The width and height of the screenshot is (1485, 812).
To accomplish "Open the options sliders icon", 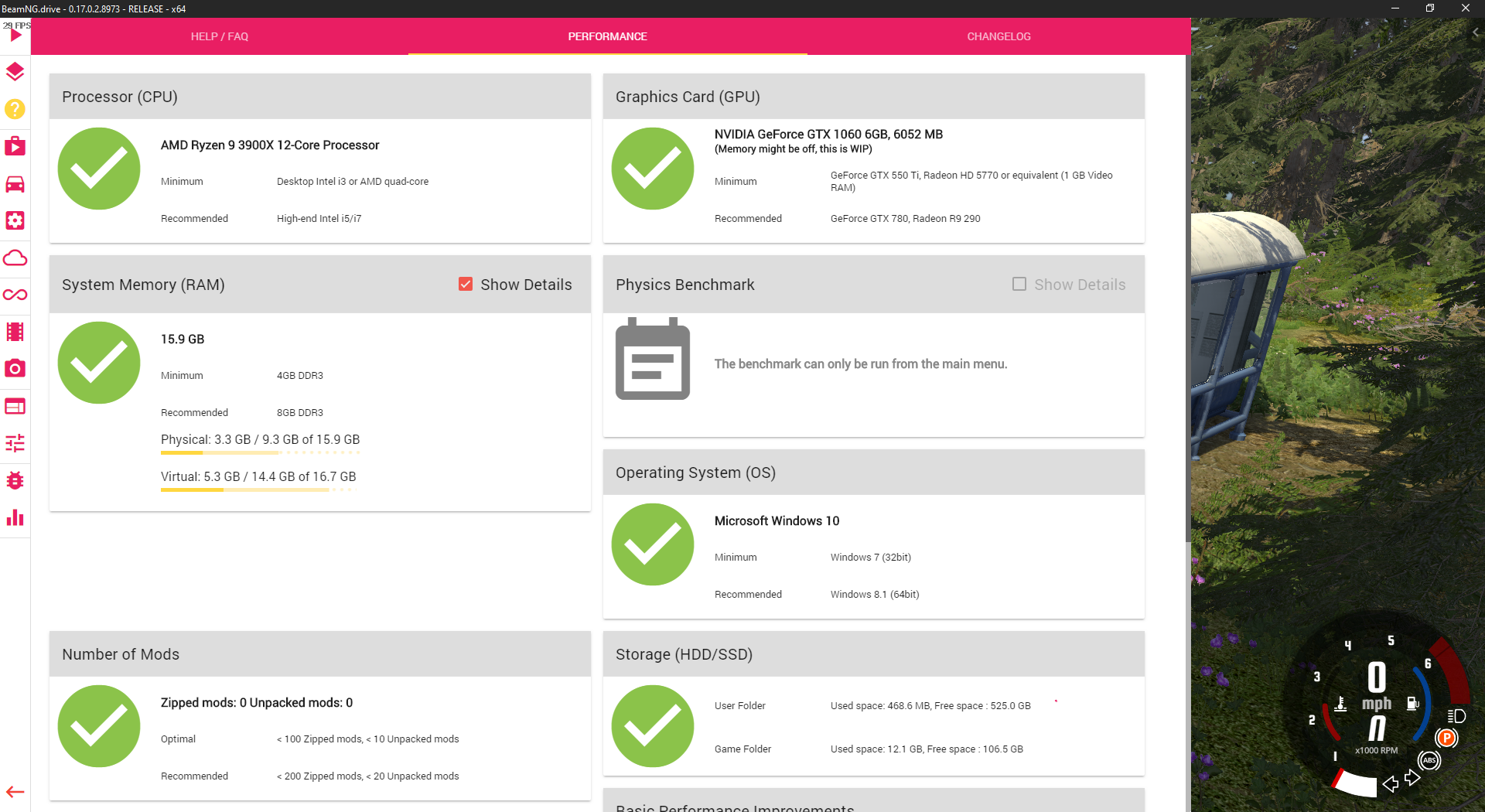I will pyautogui.click(x=15, y=443).
